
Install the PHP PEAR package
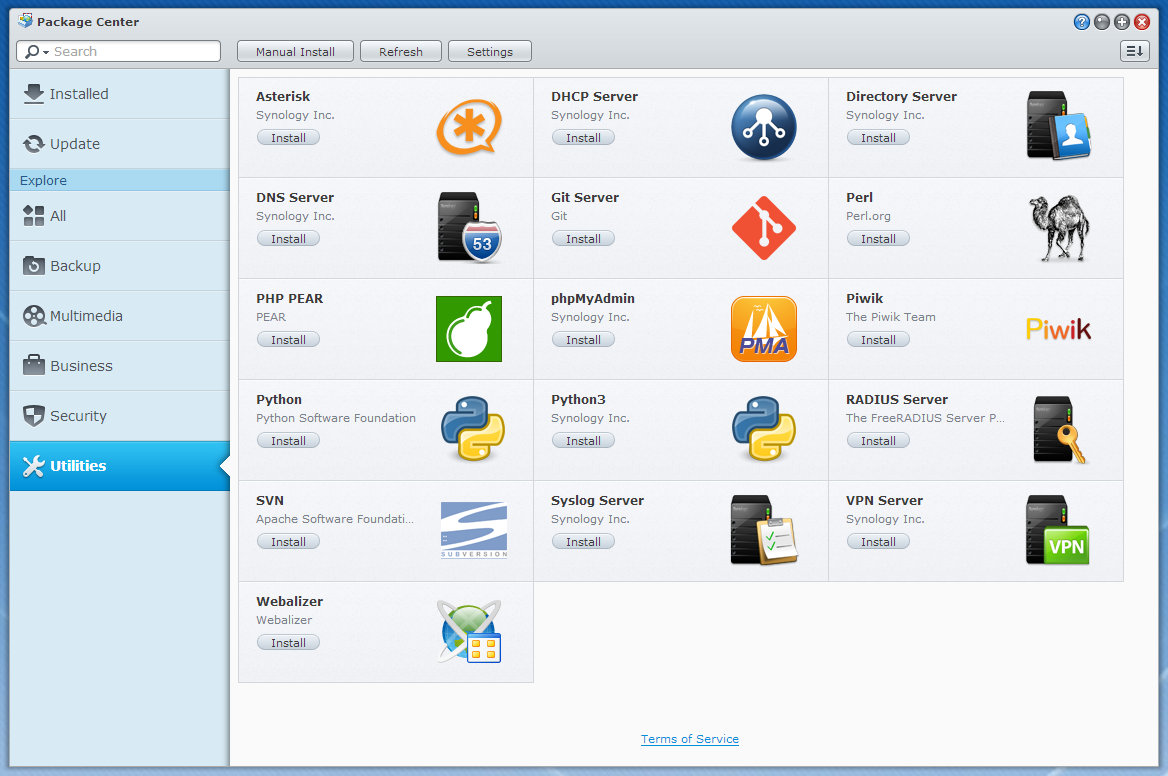(288, 340)
